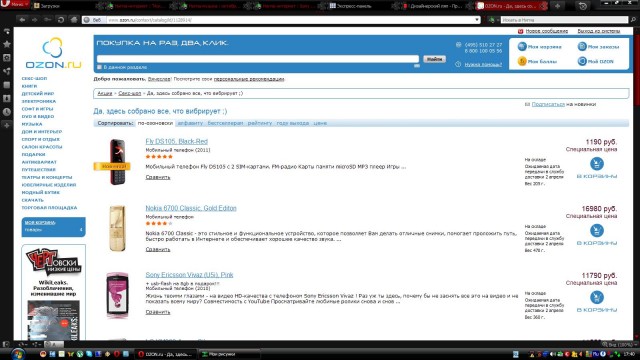640x360 pixels.
Task: Add Sony Ericsson Vivaz to cart icon
Action: [597, 297]
